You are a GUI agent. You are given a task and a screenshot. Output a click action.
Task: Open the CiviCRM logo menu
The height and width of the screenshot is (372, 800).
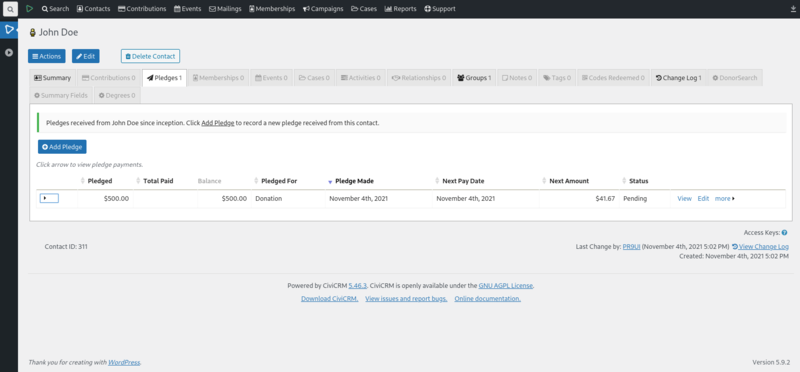point(30,9)
